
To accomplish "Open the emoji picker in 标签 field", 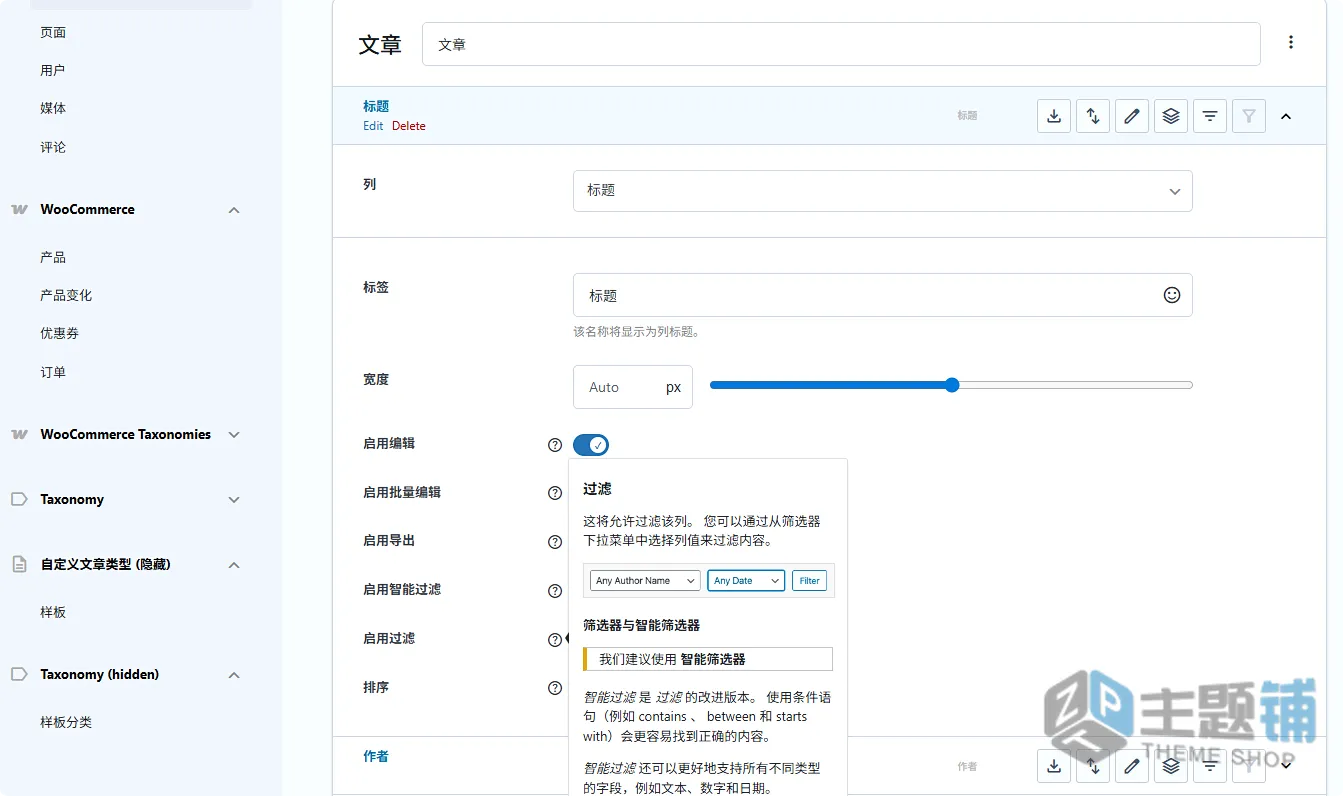I will pyautogui.click(x=1172, y=295).
